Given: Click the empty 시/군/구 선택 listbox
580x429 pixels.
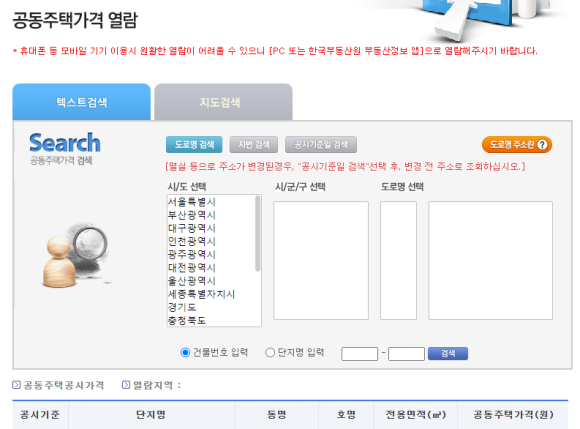Looking at the screenshot, I should tap(321, 260).
